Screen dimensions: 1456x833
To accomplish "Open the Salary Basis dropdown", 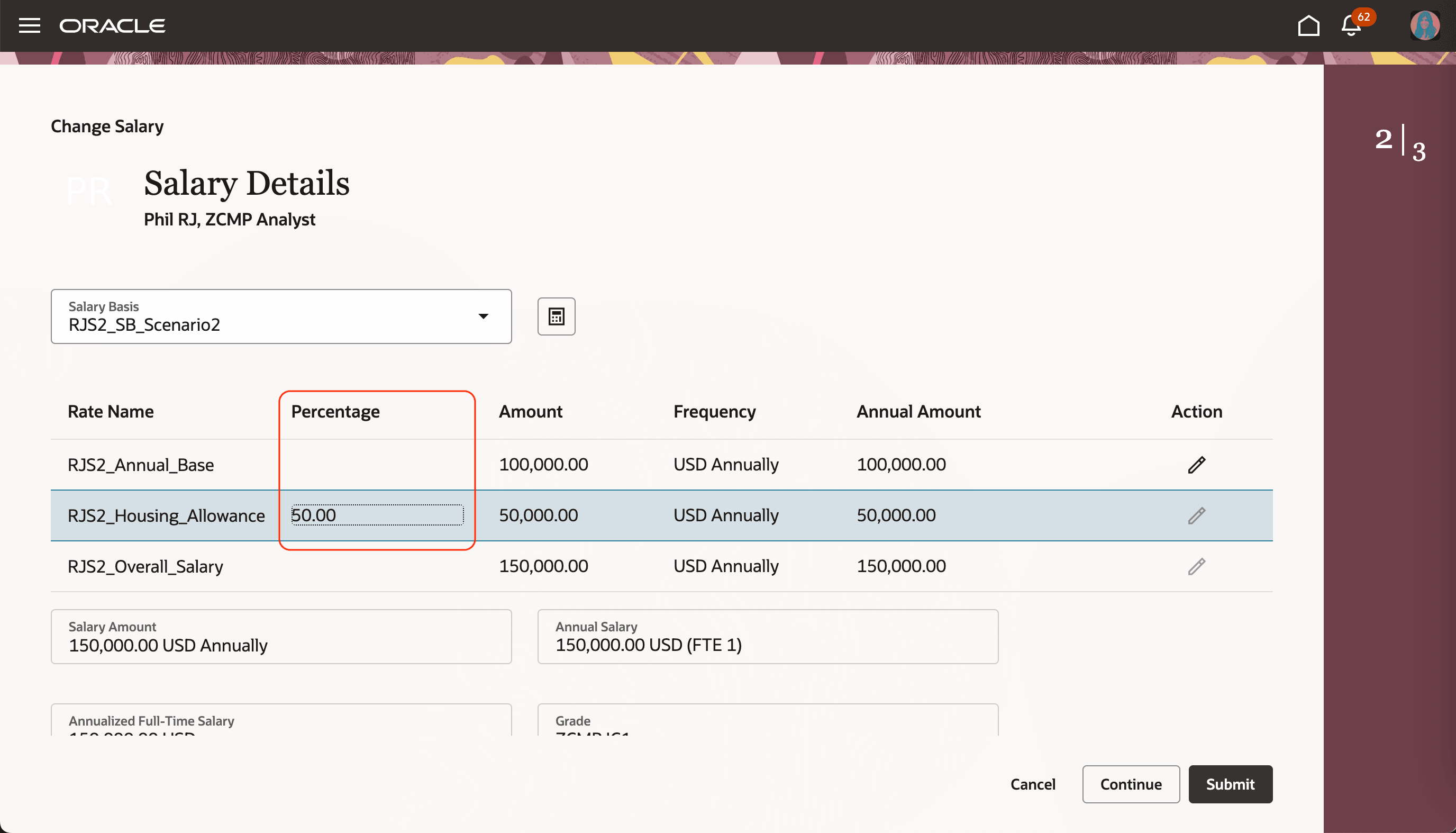I will tap(483, 316).
